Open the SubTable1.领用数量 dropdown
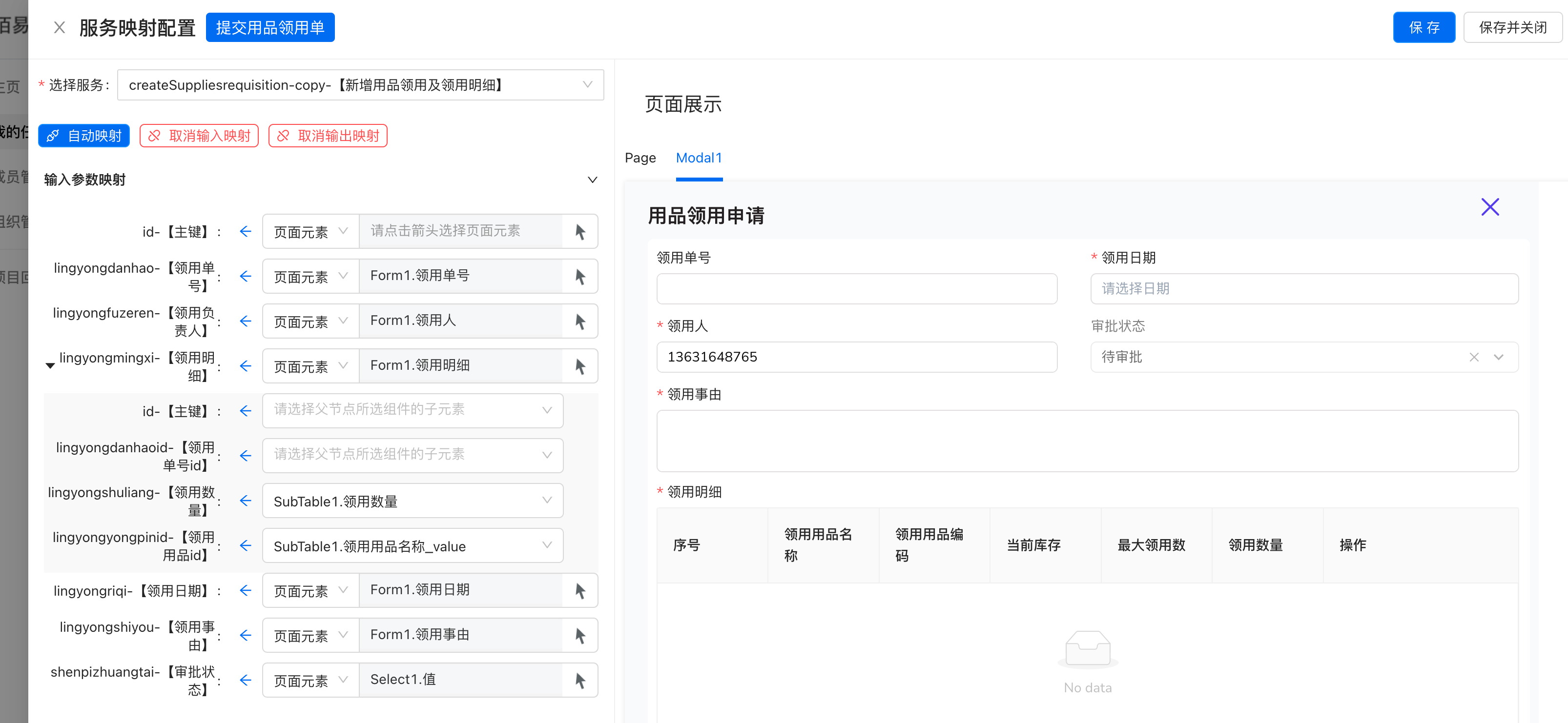Viewport: 1568px width, 723px height. (413, 501)
